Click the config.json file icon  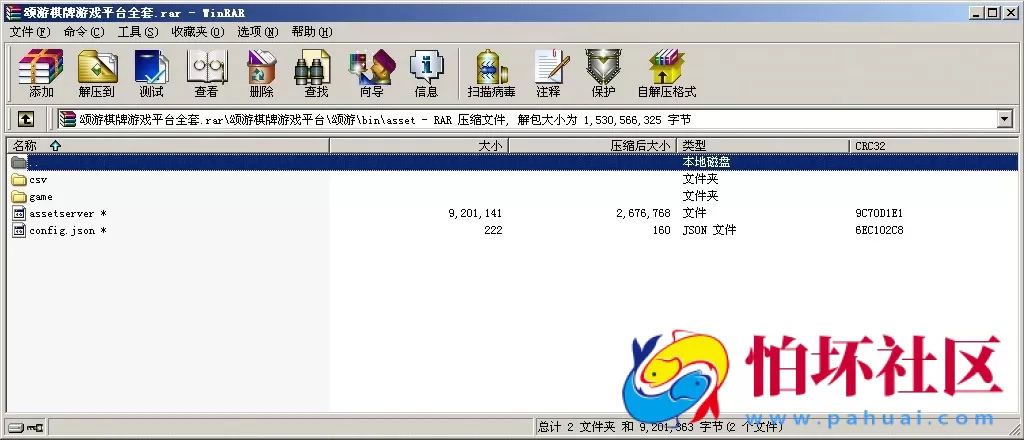(x=19, y=230)
